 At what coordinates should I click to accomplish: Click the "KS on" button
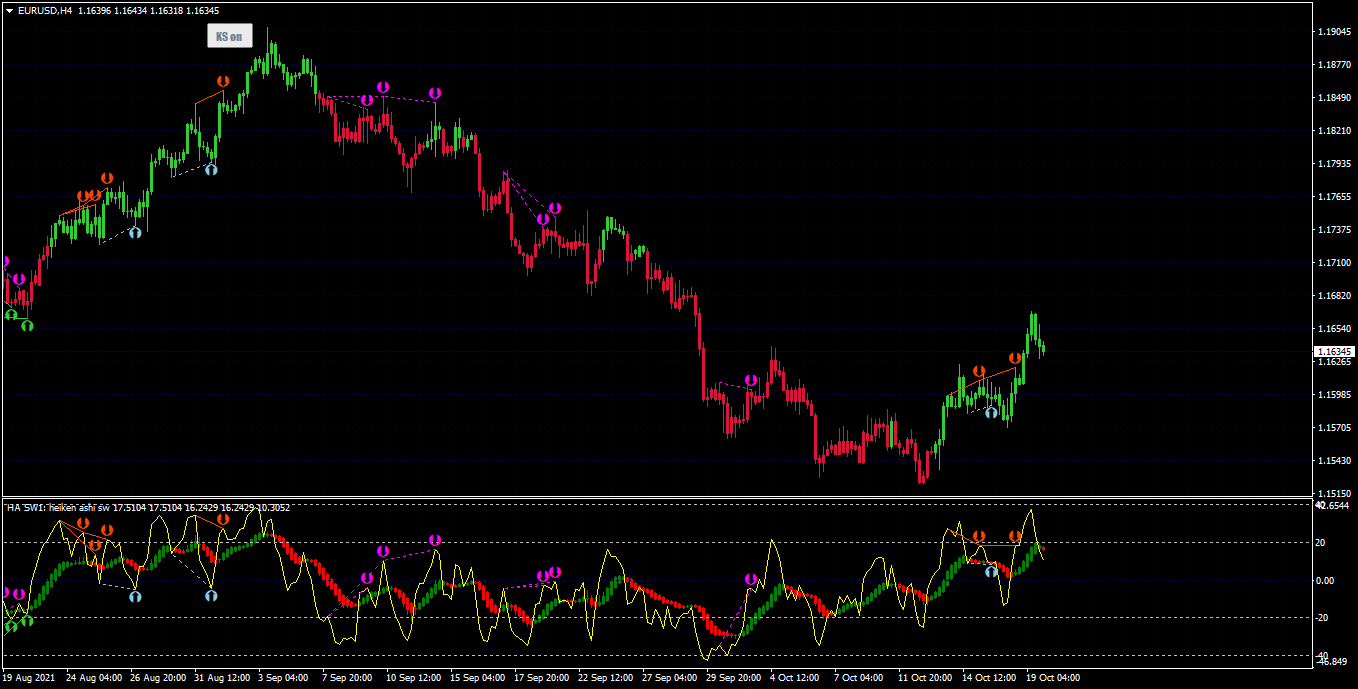(229, 36)
